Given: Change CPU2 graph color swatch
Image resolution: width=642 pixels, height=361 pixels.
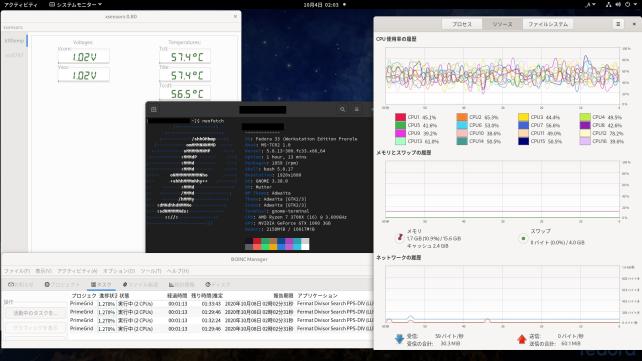Looking at the screenshot, I should pyautogui.click(x=462, y=117).
